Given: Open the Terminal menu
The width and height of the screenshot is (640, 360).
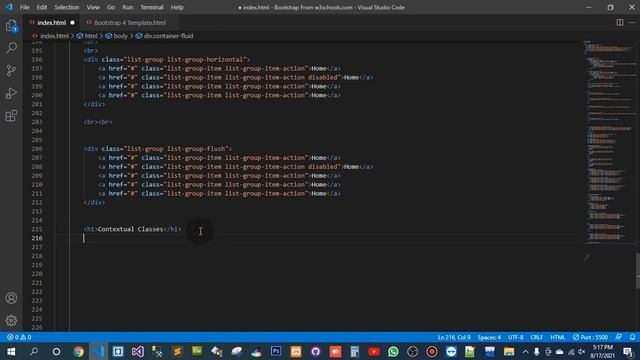Looking at the screenshot, I should point(152,7).
